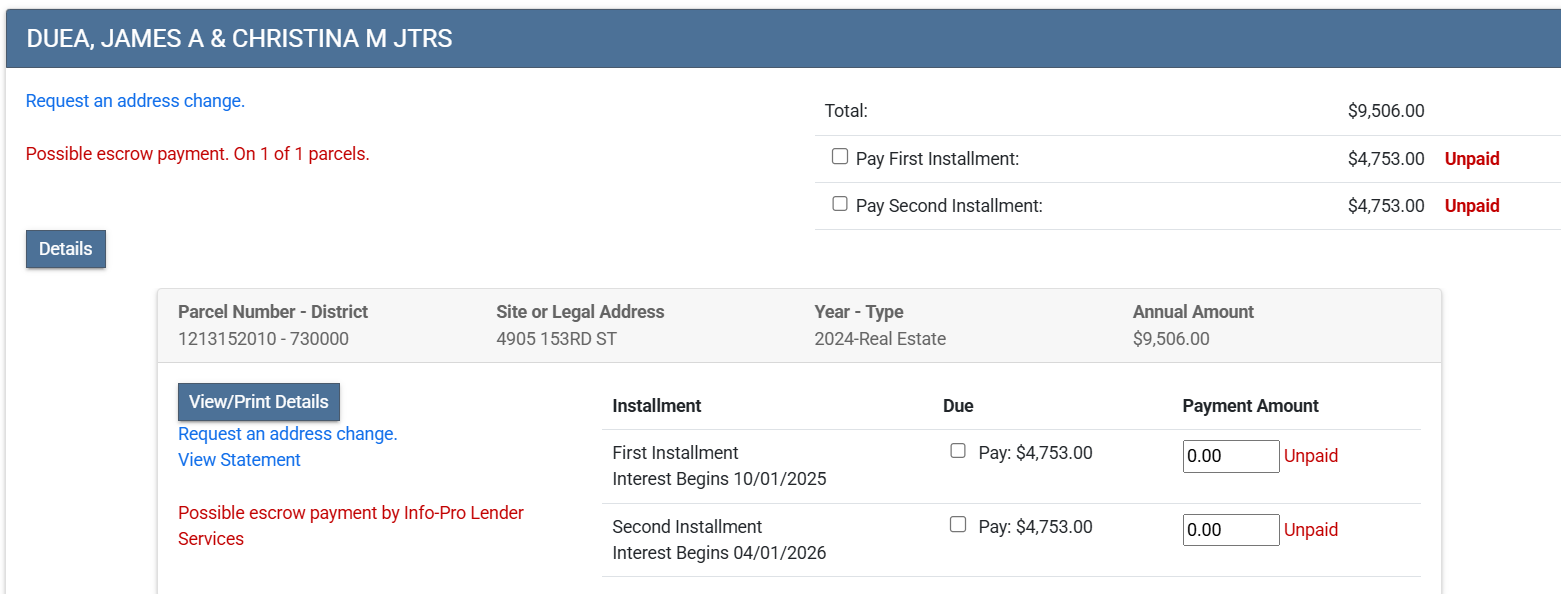
Task: Click Unpaid status beside Pay First Installment summary
Action: 1472,159
